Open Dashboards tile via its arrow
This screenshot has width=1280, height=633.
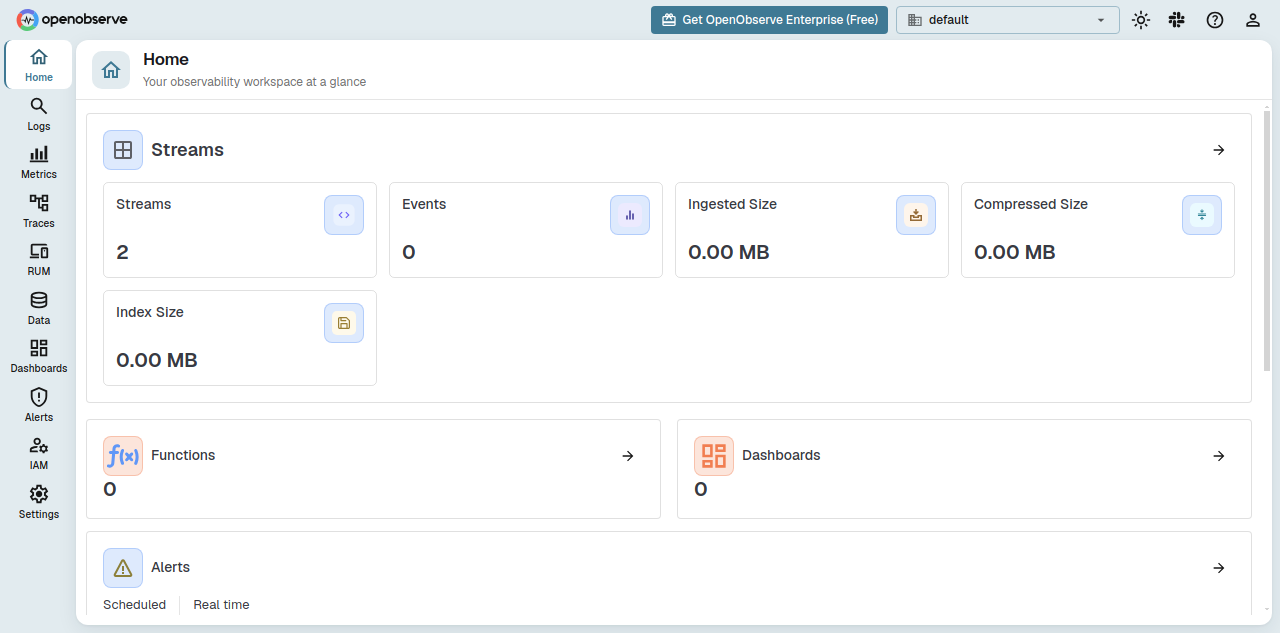[1219, 456]
